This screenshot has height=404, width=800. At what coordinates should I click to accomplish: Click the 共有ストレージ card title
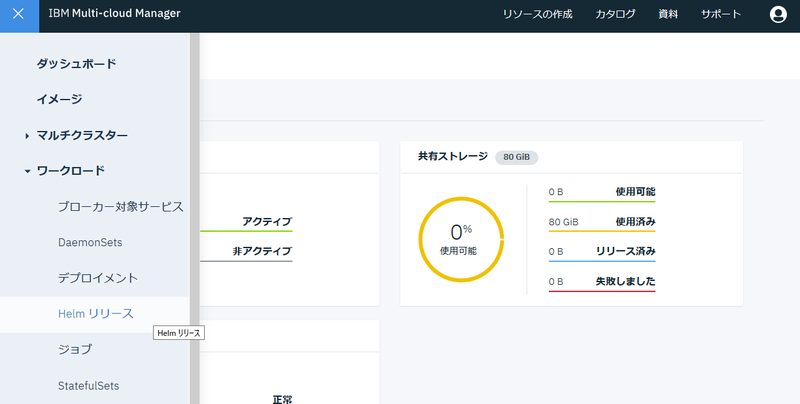tap(453, 157)
